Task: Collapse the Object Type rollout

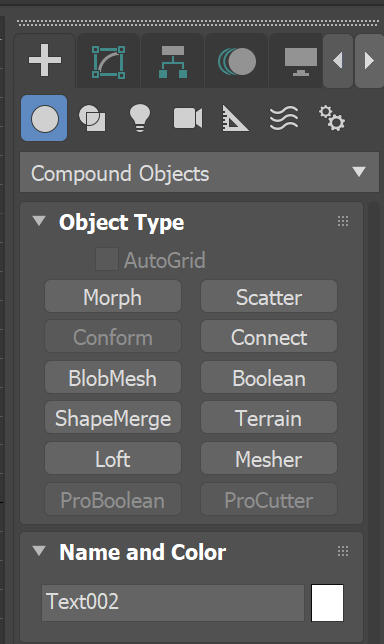Action: 39,221
